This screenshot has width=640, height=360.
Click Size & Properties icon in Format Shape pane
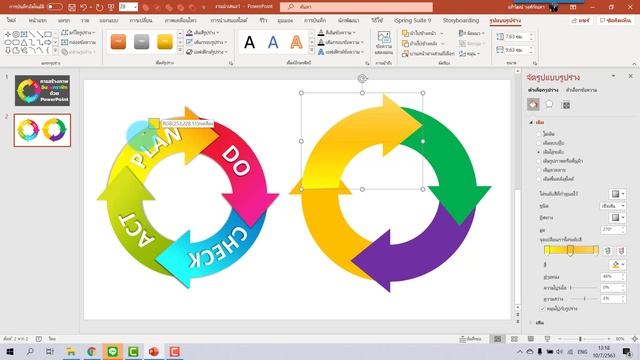click(x=566, y=105)
